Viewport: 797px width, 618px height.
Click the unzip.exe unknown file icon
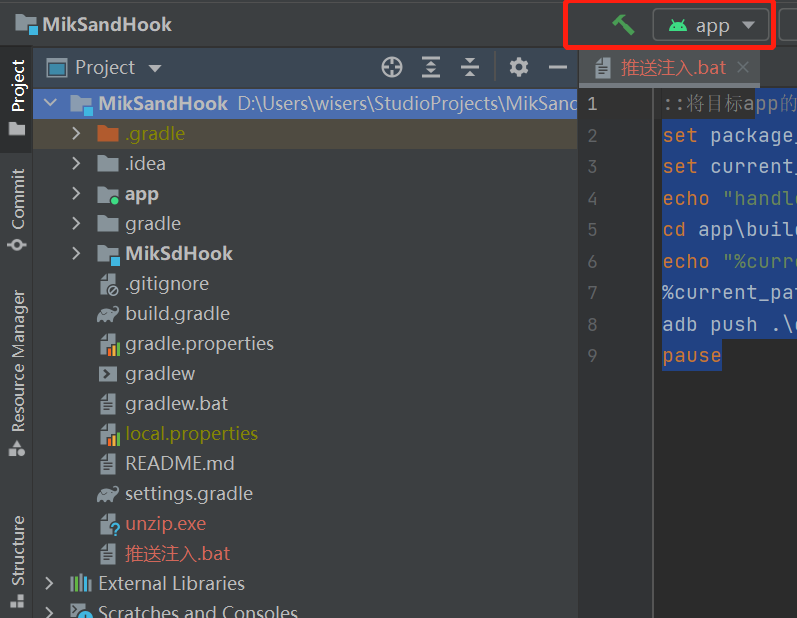point(109,524)
